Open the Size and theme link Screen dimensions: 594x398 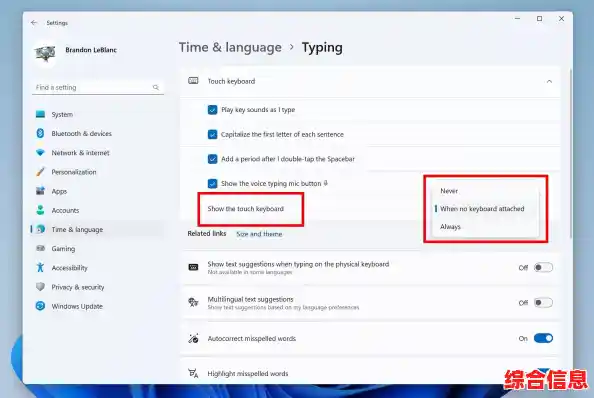click(259, 234)
